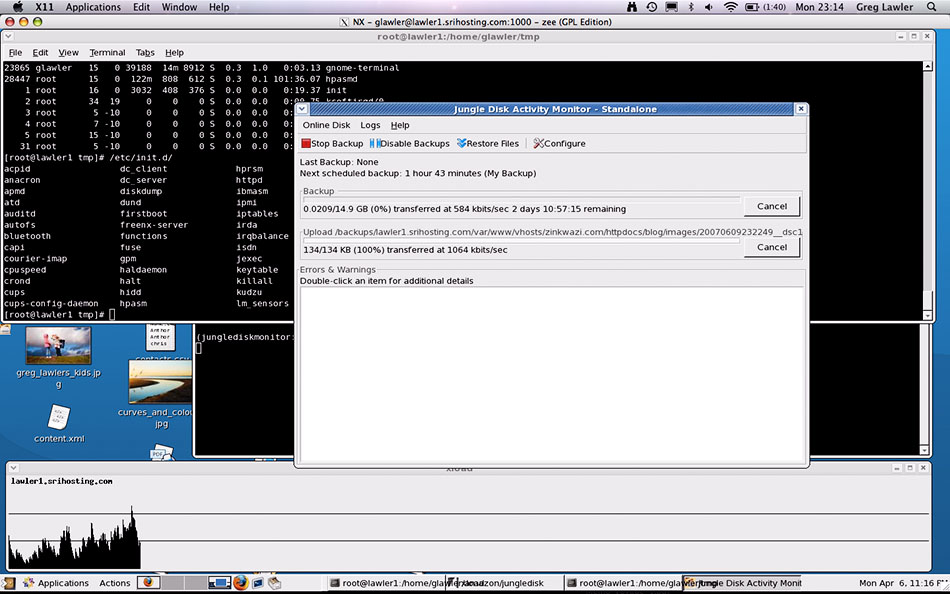This screenshot has width=950, height=594.
Task: Click the Upload progress bar
Action: [x=521, y=240]
